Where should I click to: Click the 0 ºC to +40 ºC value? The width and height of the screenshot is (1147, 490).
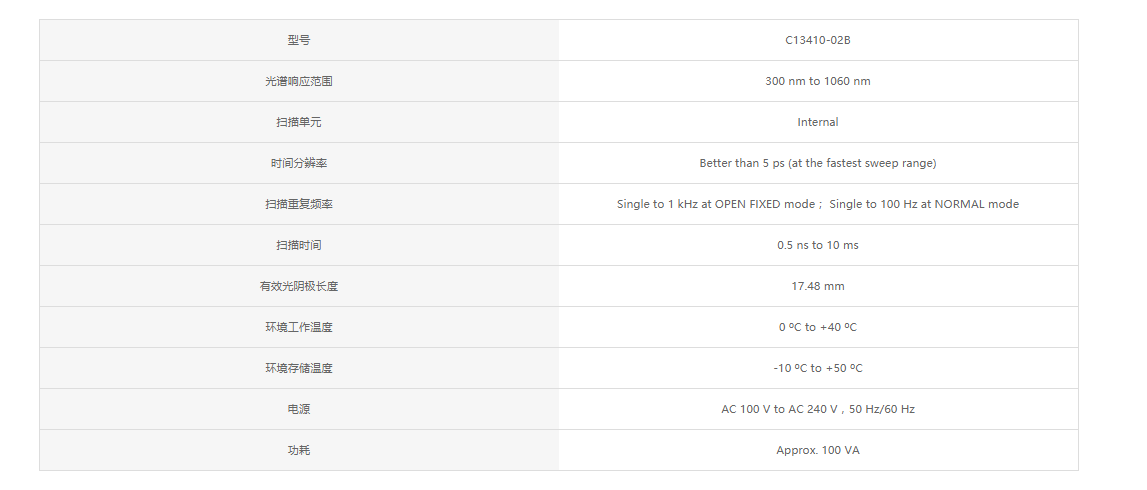click(818, 327)
